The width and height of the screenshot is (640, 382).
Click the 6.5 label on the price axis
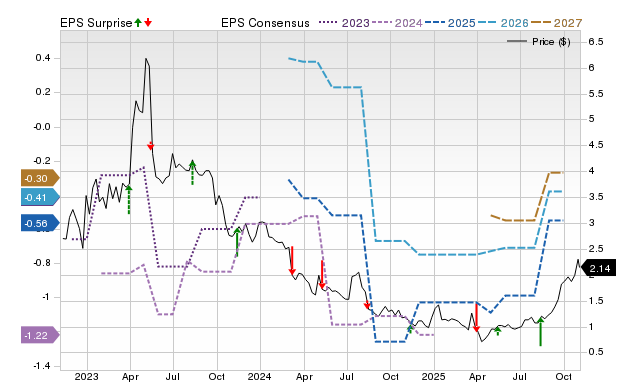596,42
